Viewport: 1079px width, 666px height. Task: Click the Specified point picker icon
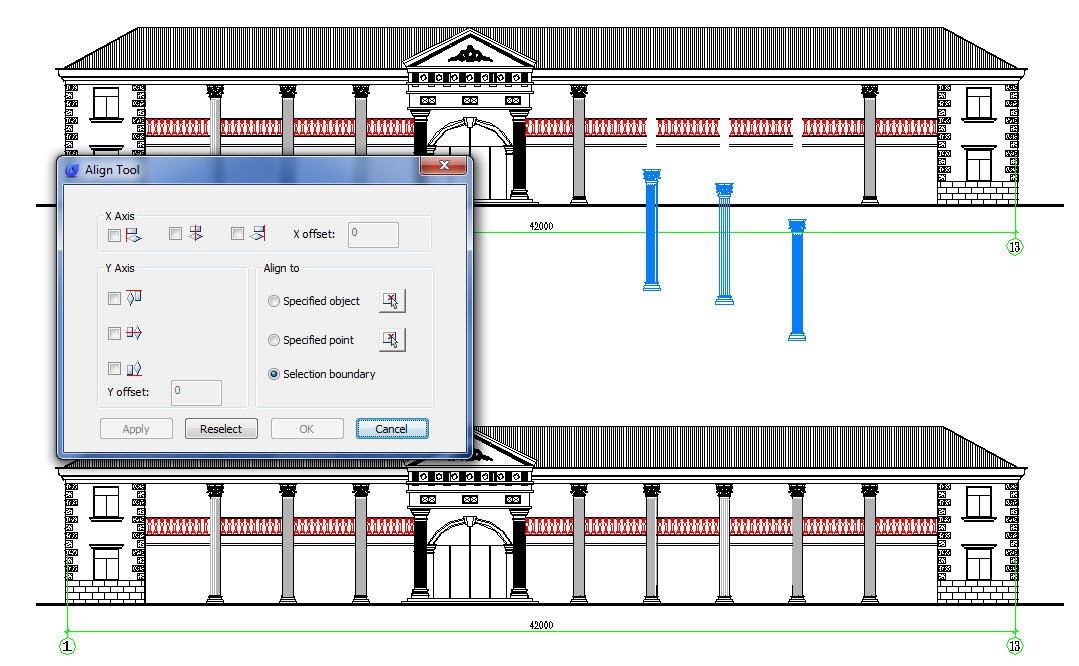pos(391,339)
